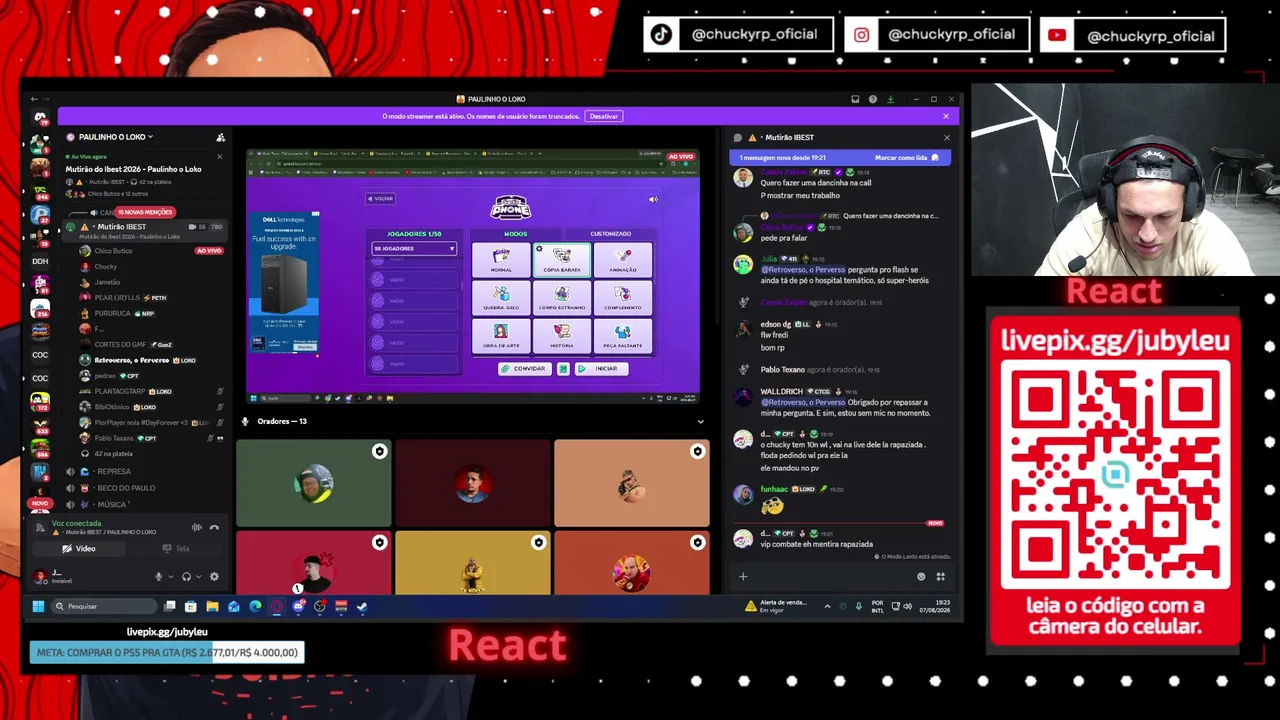Viewport: 1280px width, 720px height.
Task: Open the 50 Jogadores dropdown
Action: 414,248
